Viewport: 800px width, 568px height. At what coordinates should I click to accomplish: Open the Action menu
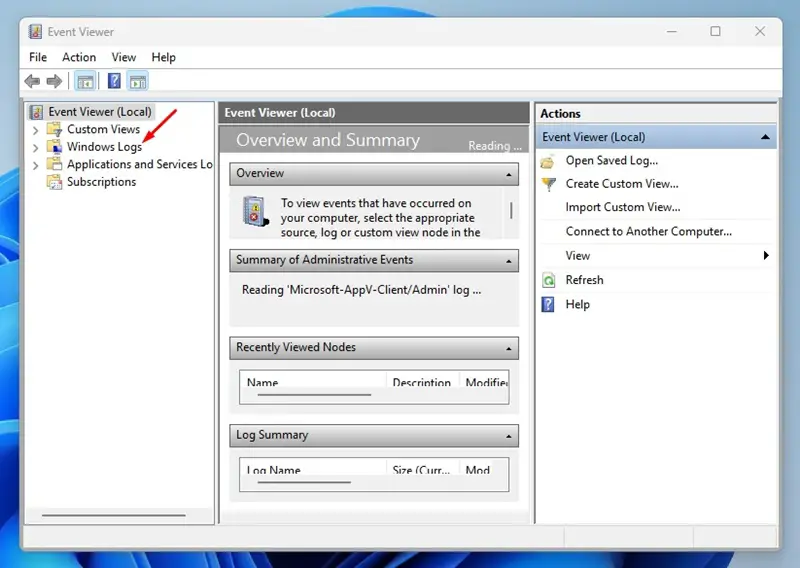[79, 57]
